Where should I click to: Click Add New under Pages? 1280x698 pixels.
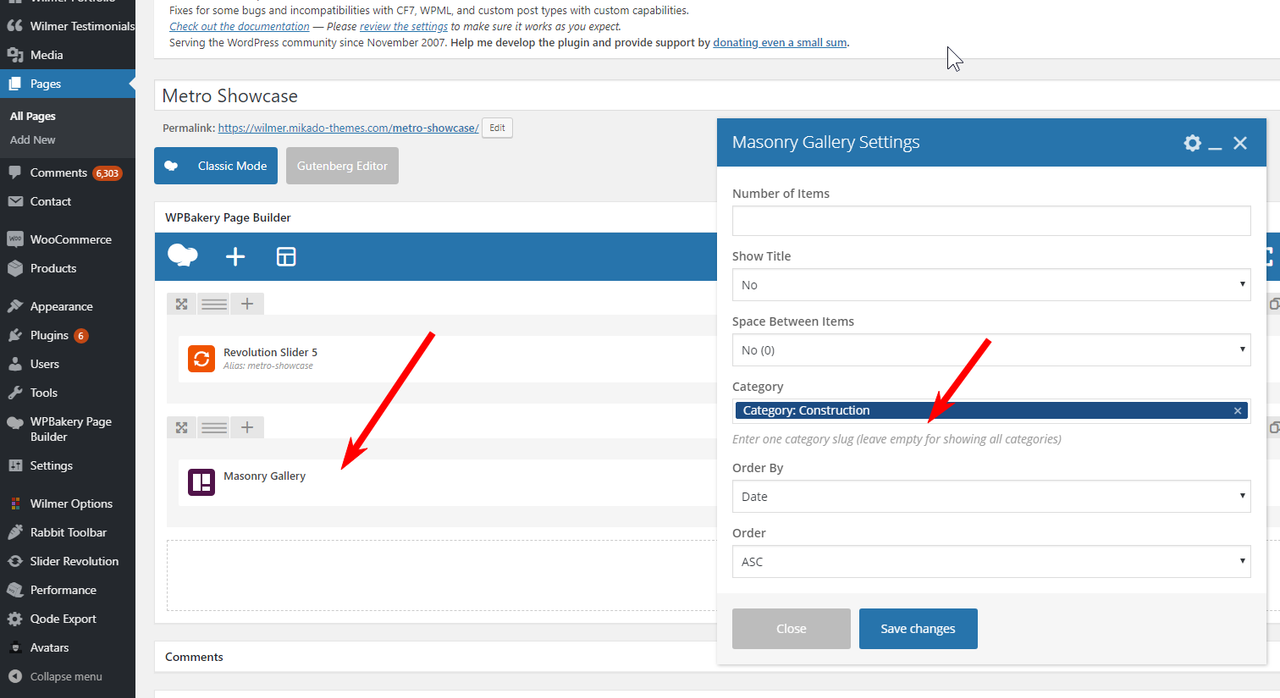33,140
